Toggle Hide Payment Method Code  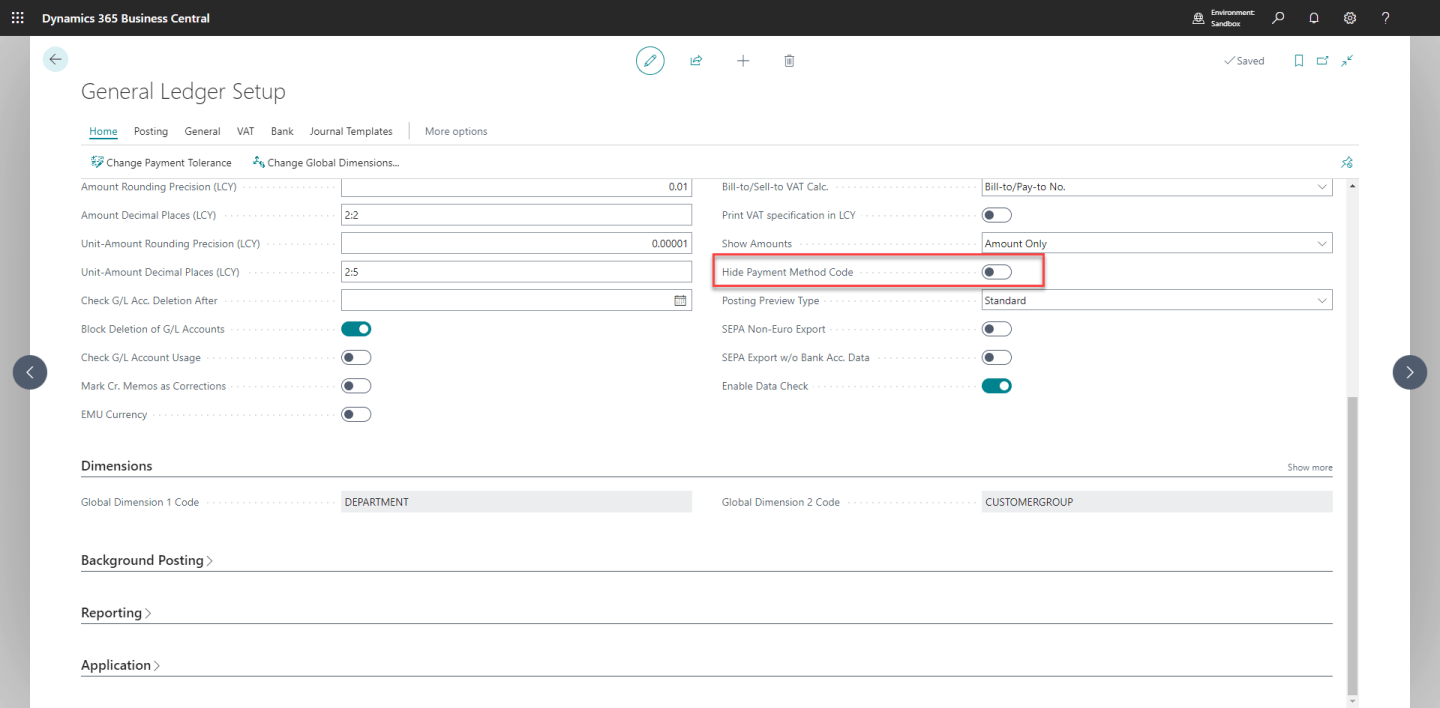coord(997,272)
